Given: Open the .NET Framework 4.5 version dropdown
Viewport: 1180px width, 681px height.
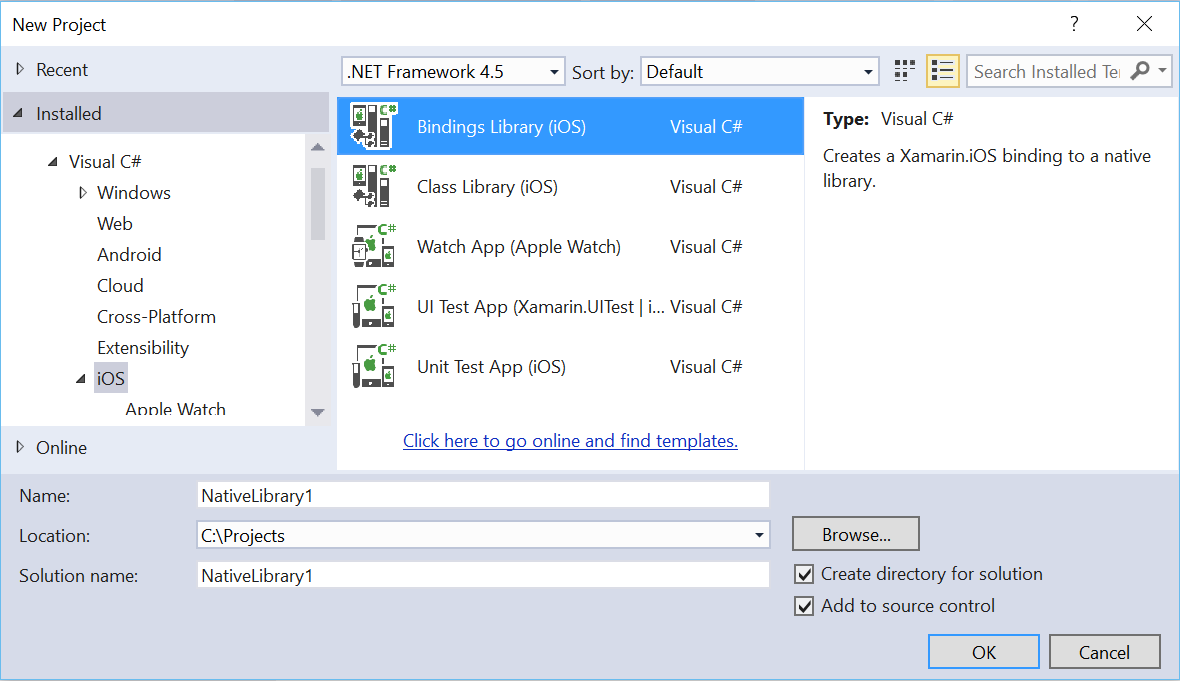Looking at the screenshot, I should point(453,71).
